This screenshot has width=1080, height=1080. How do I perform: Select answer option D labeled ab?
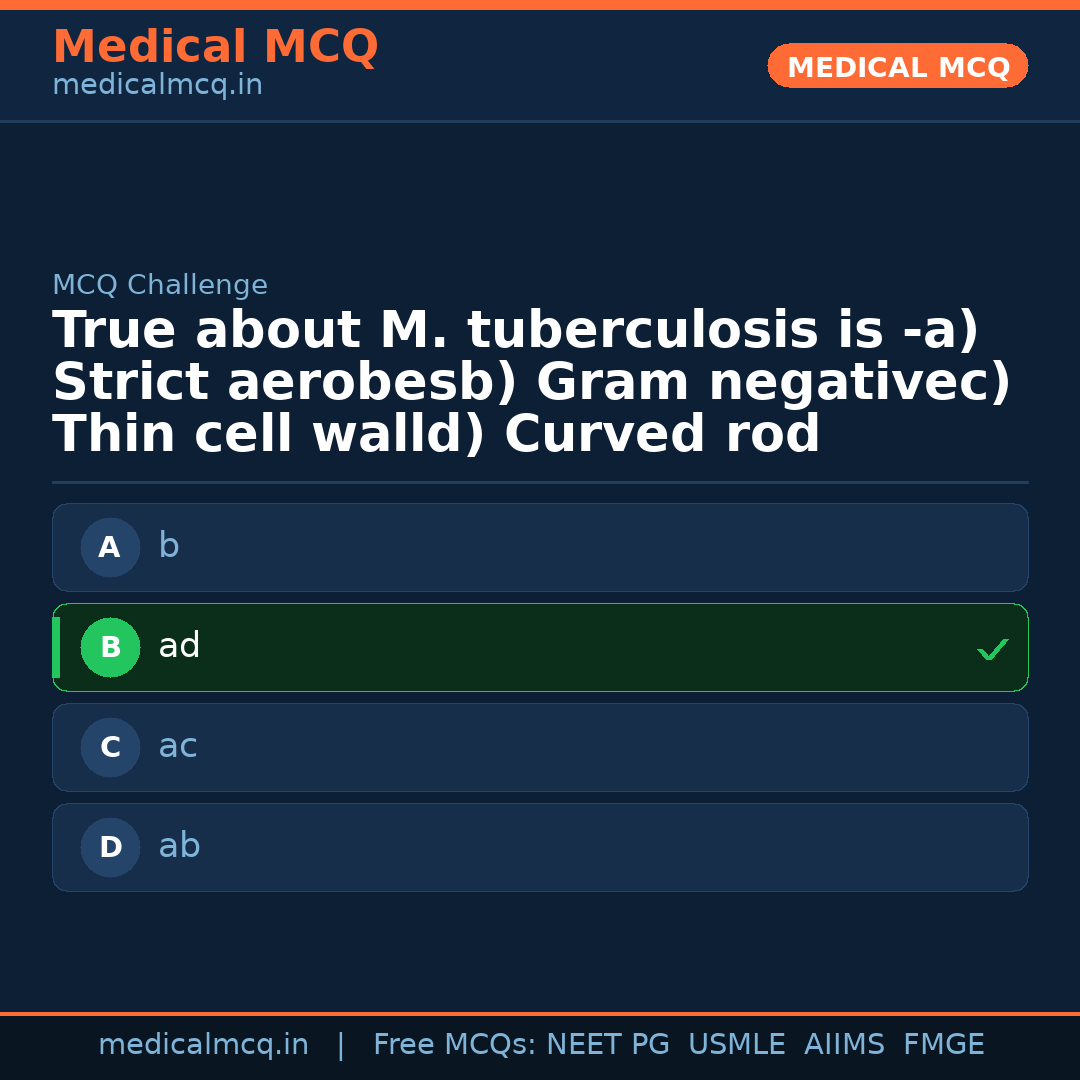(540, 847)
